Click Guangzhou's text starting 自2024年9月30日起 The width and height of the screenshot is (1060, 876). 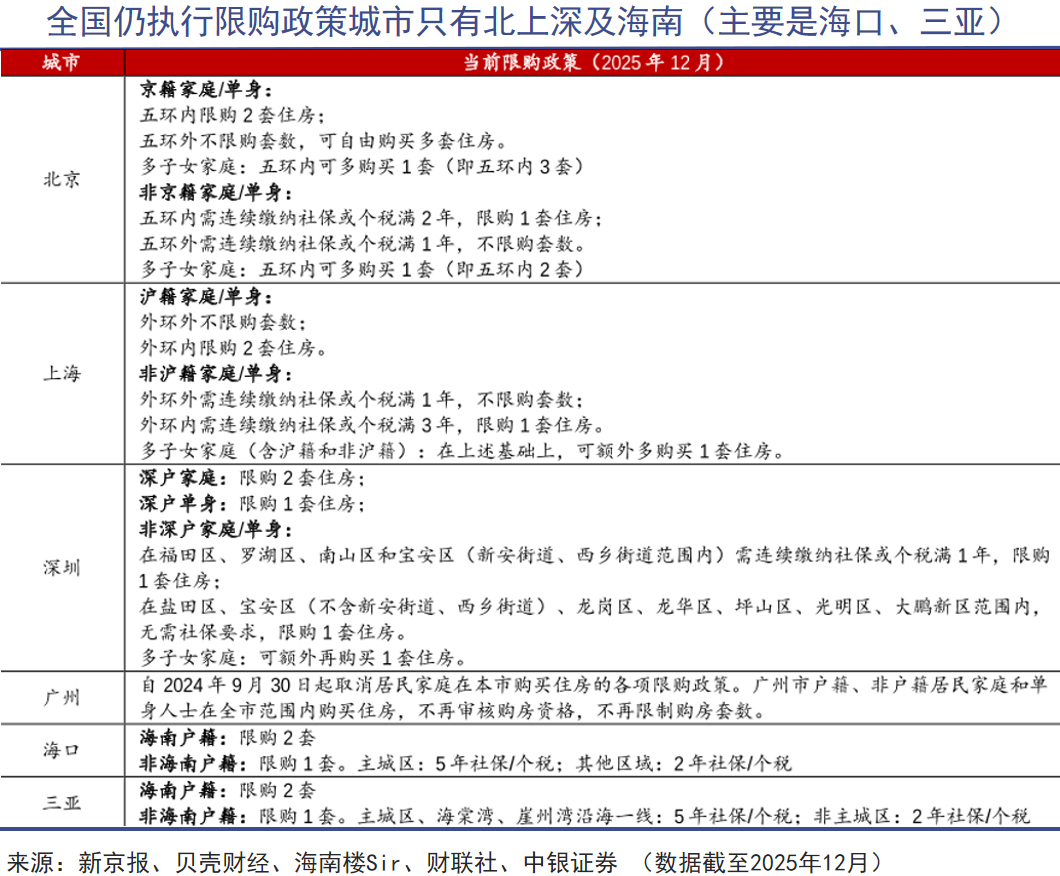coord(590,698)
